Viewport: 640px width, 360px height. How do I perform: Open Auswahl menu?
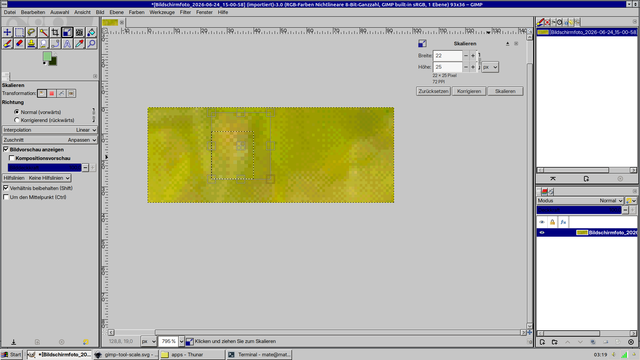coord(60,12)
